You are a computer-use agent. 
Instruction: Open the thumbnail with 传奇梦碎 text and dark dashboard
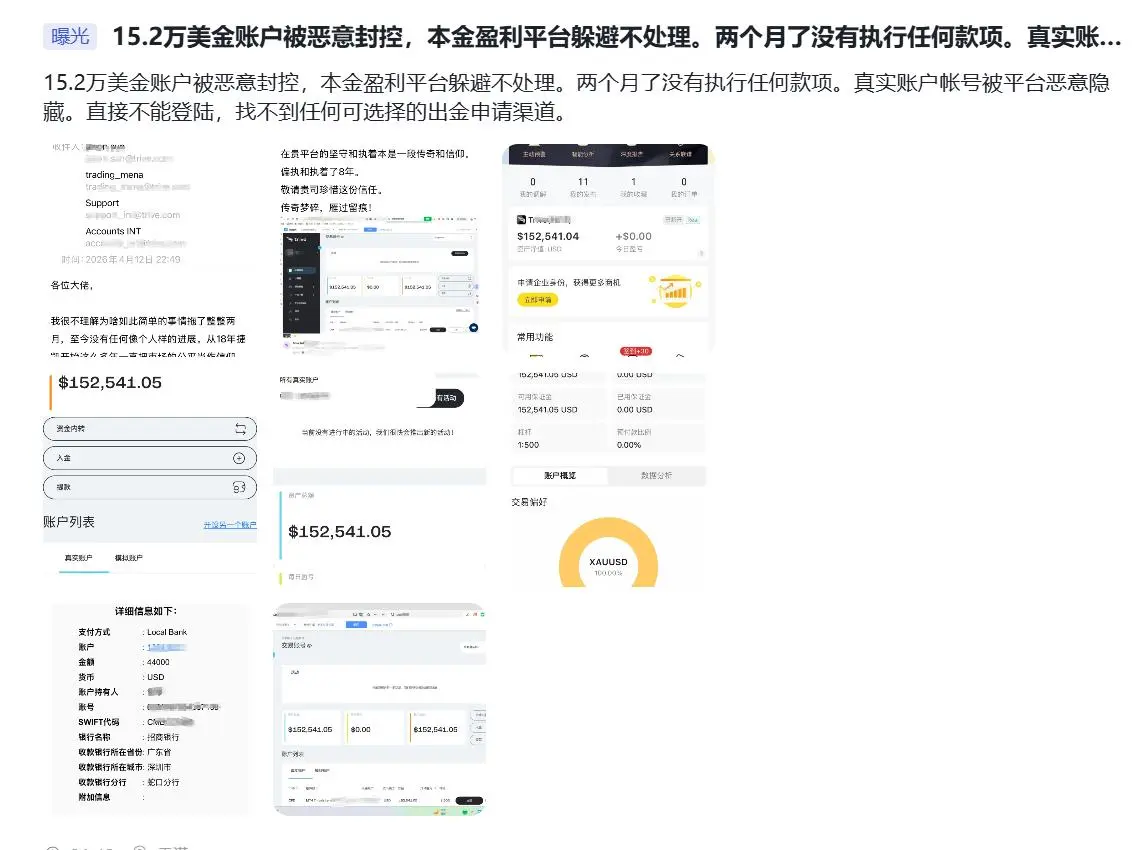tap(379, 249)
